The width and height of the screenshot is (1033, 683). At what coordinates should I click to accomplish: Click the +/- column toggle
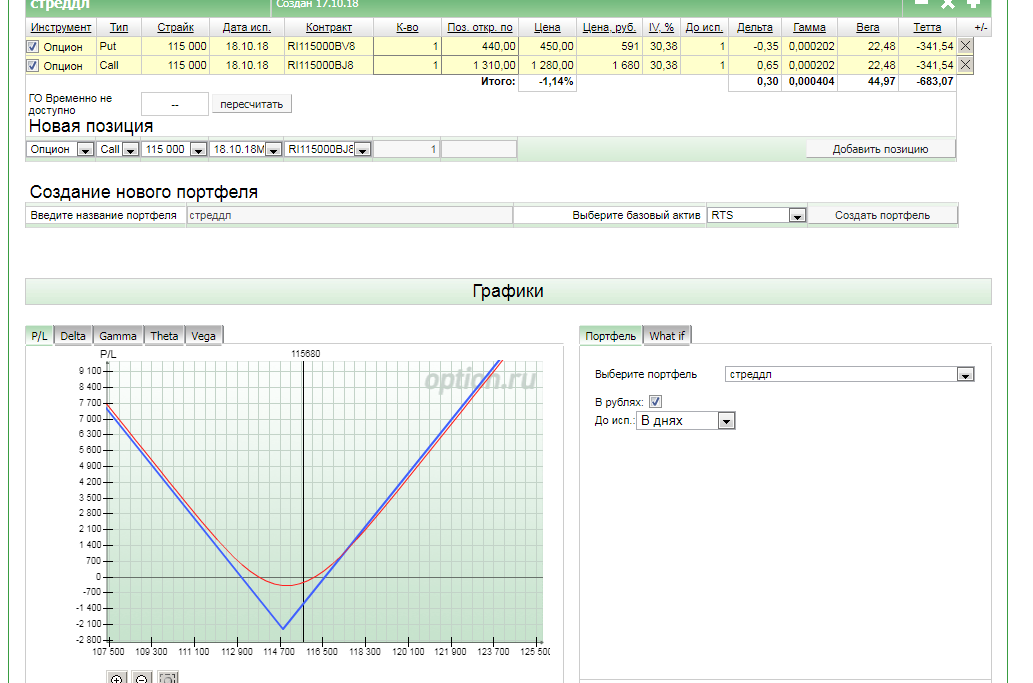click(981, 28)
